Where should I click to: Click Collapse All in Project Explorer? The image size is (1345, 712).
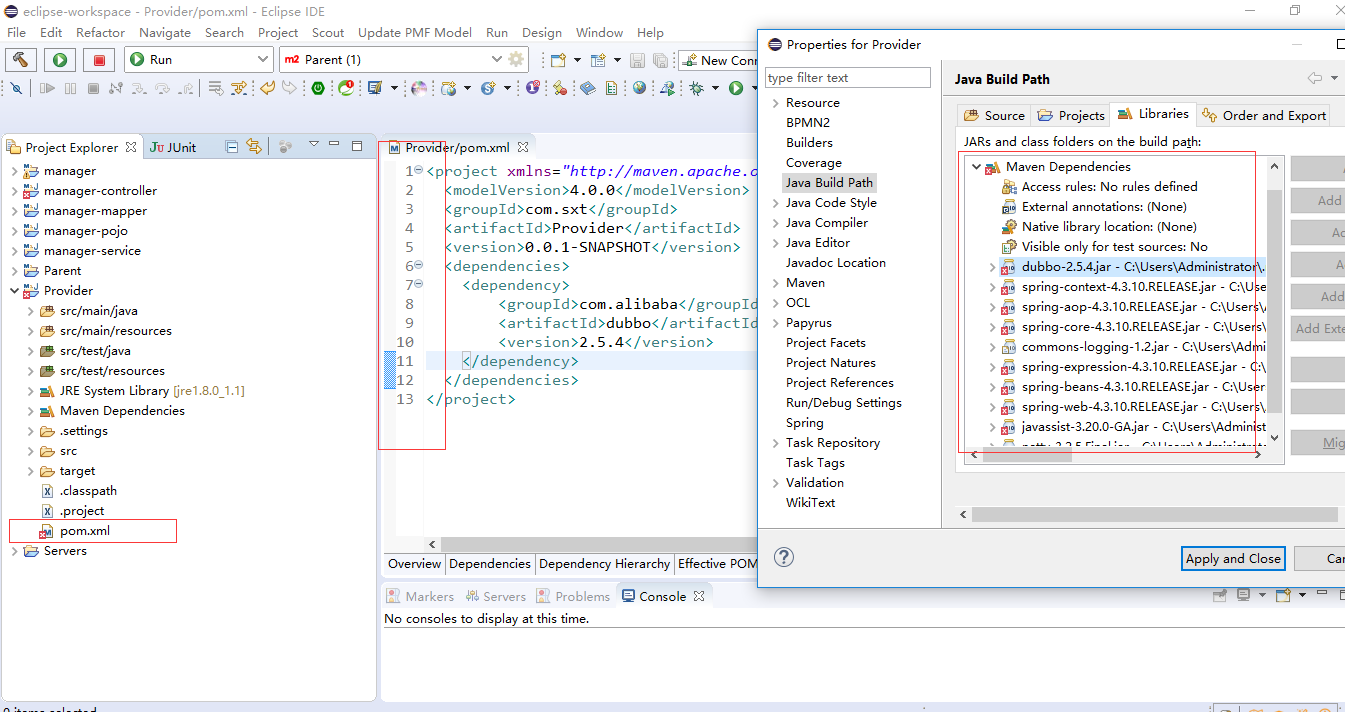(232, 146)
